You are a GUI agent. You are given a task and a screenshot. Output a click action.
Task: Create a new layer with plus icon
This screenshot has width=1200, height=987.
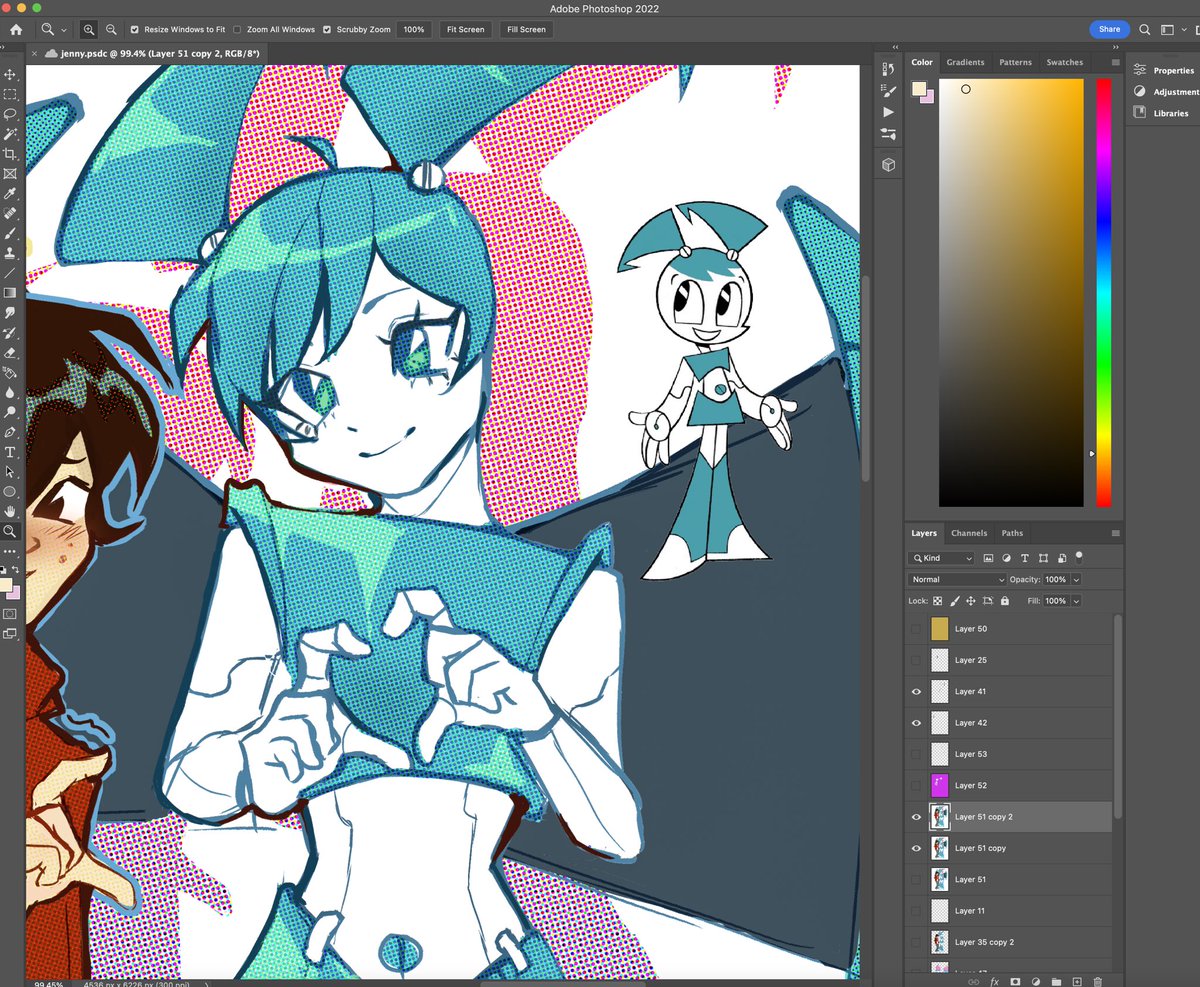coord(1077,982)
